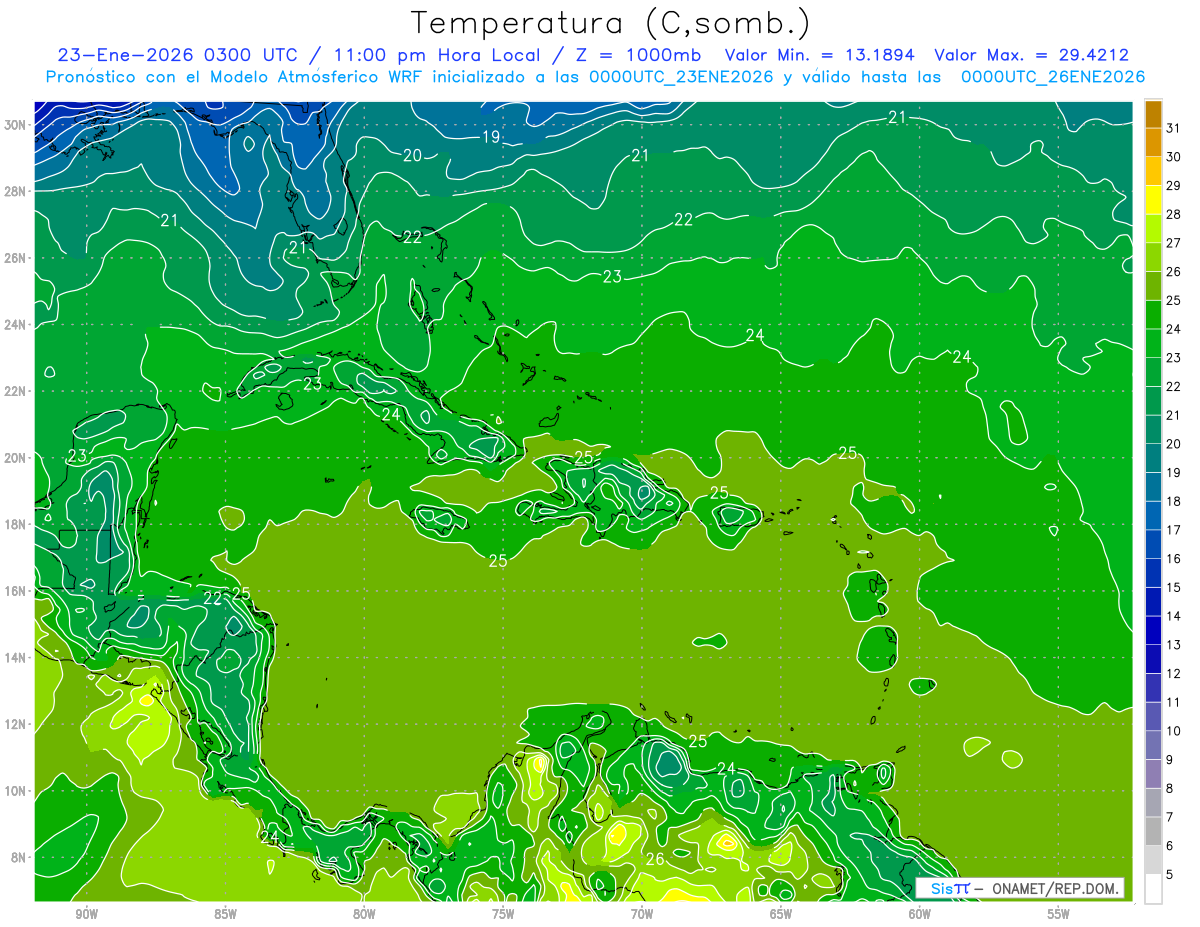Click the 75W longitude axis label
Image resolution: width=1200 pixels, height=927 pixels.
tap(503, 914)
